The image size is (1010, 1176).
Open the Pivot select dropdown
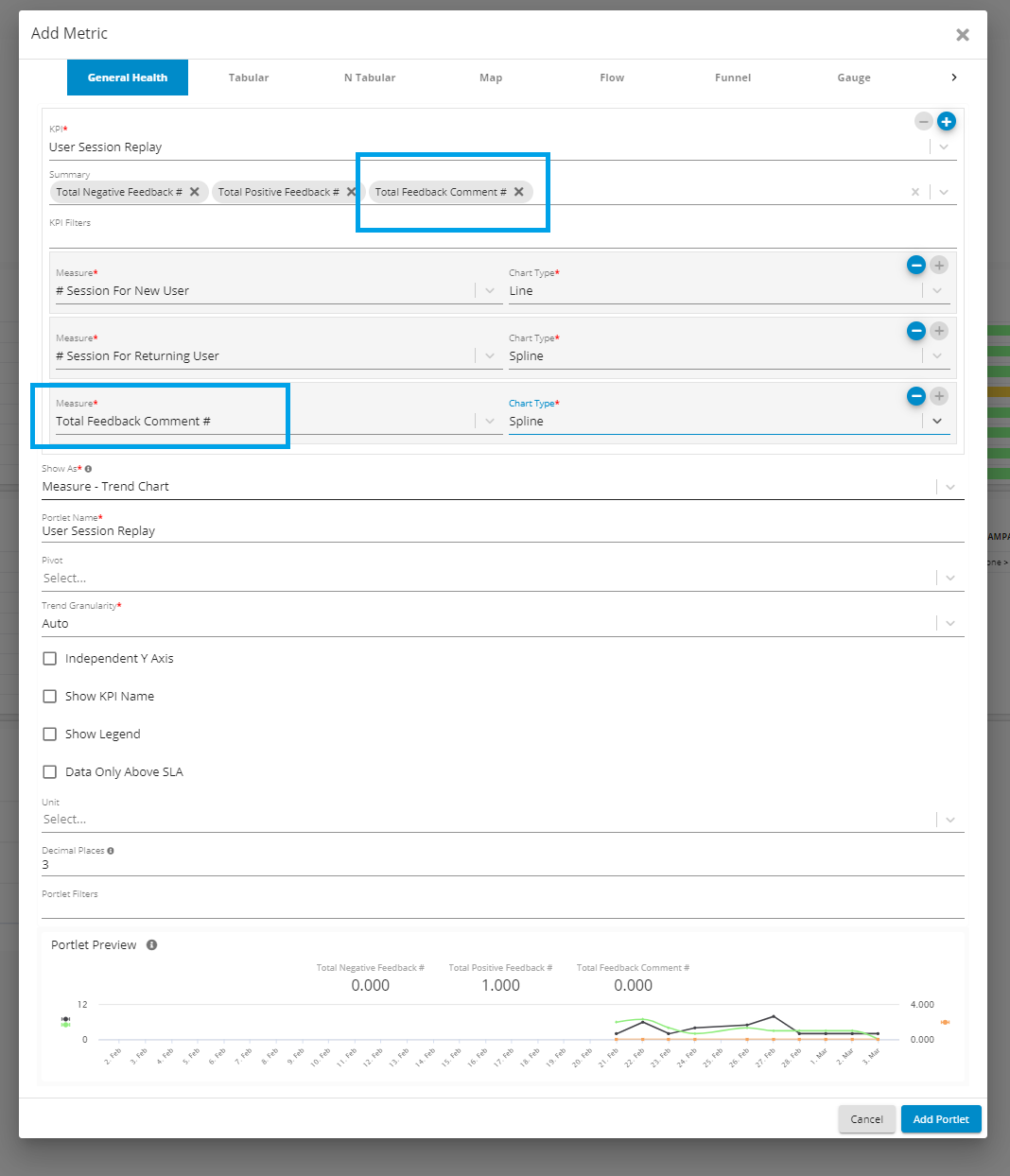[x=949, y=578]
